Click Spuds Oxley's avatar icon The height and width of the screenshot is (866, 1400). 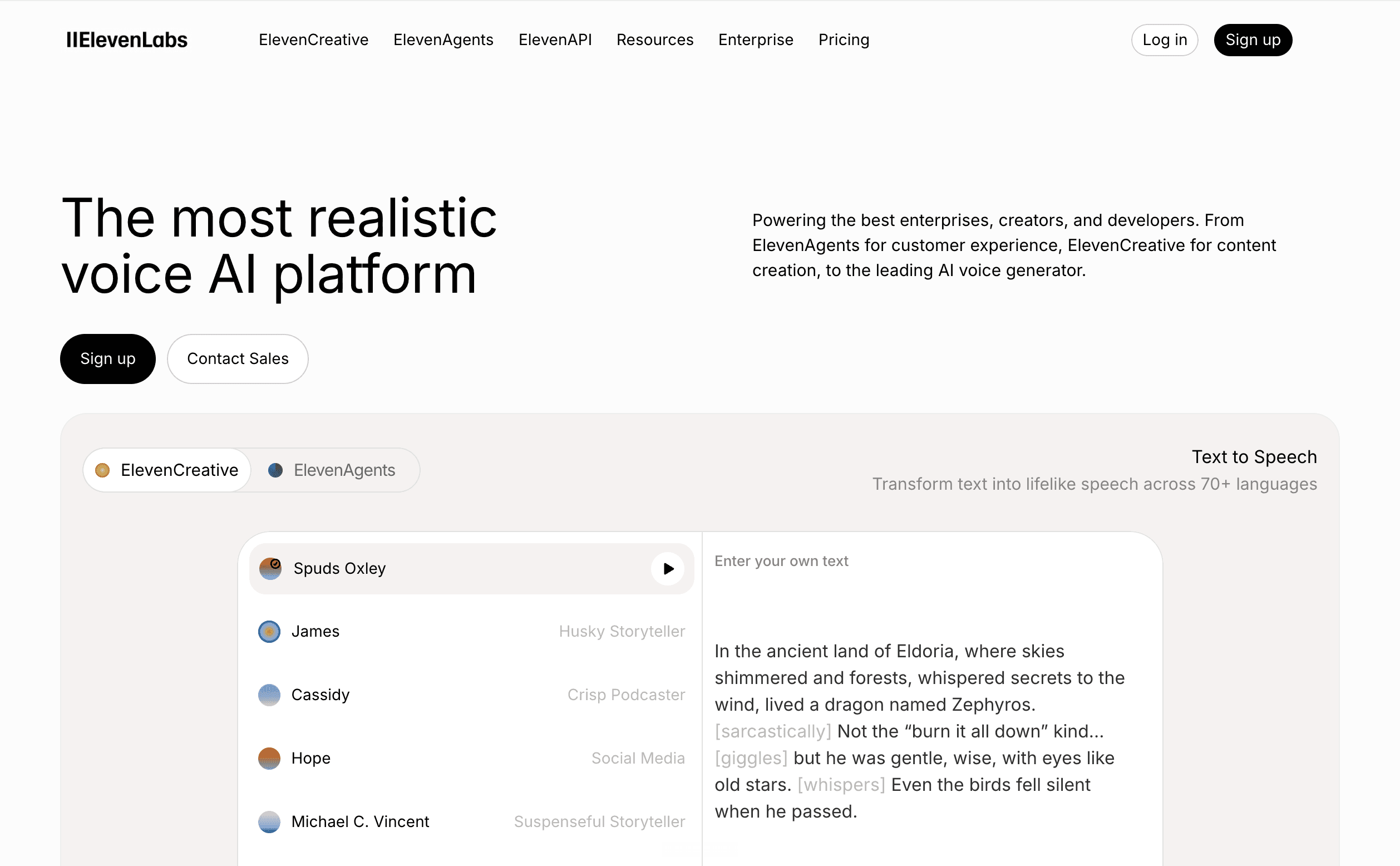(270, 569)
